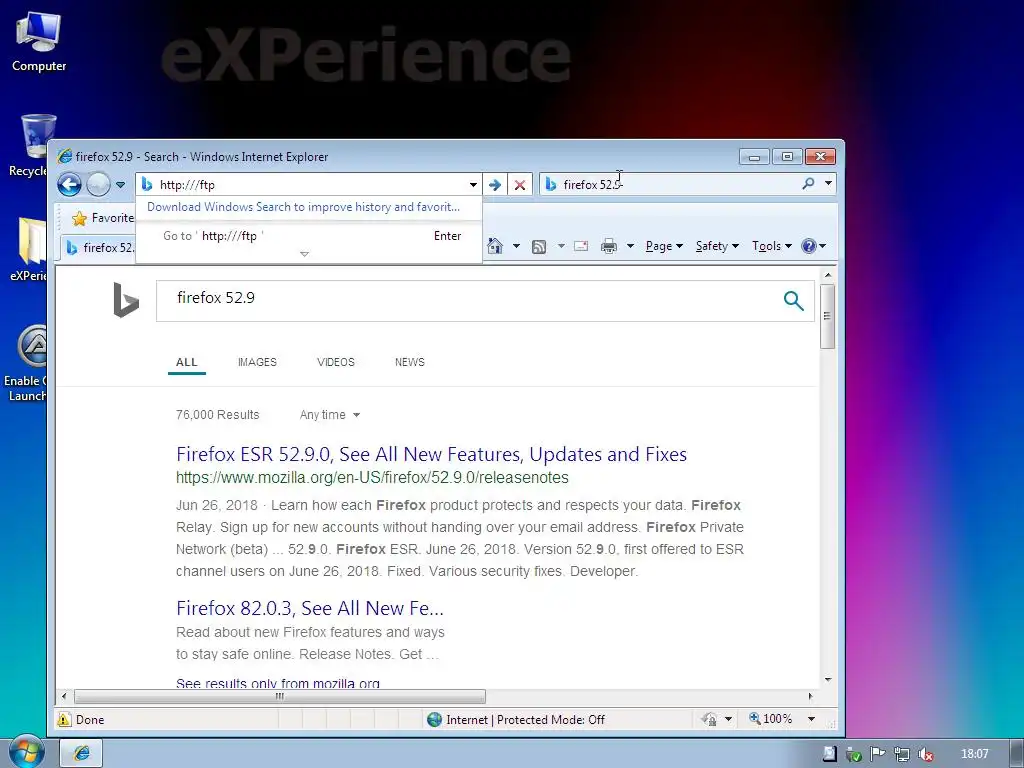Switch to the VIDEOS tab
1024x768 pixels.
click(336, 362)
